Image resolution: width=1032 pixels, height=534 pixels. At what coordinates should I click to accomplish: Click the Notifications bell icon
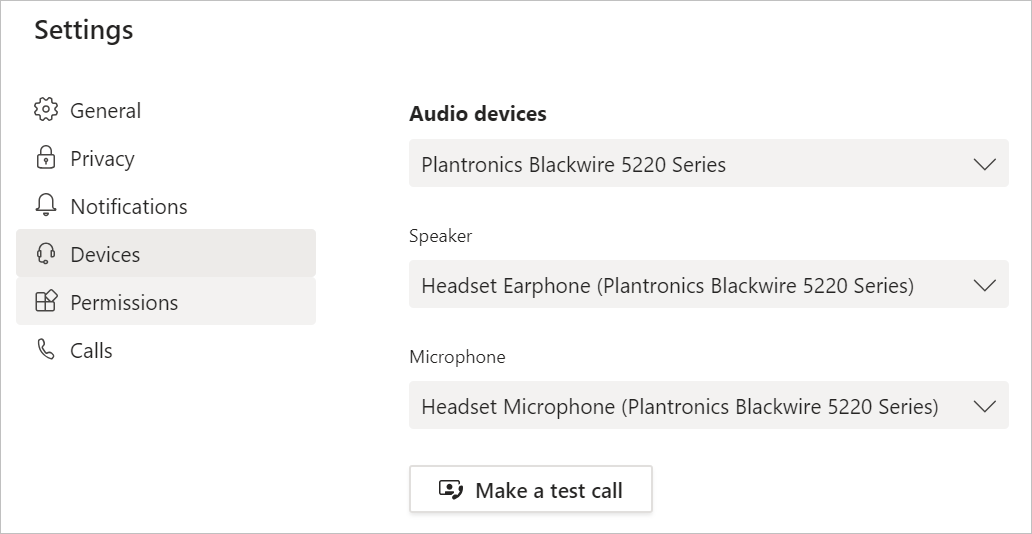point(45,205)
